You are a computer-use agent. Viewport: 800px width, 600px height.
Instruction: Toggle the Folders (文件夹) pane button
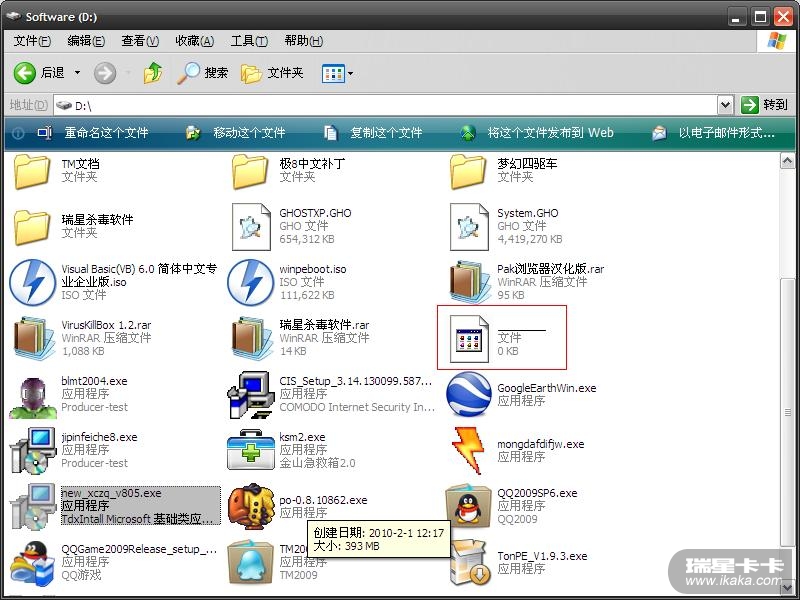pyautogui.click(x=272, y=73)
